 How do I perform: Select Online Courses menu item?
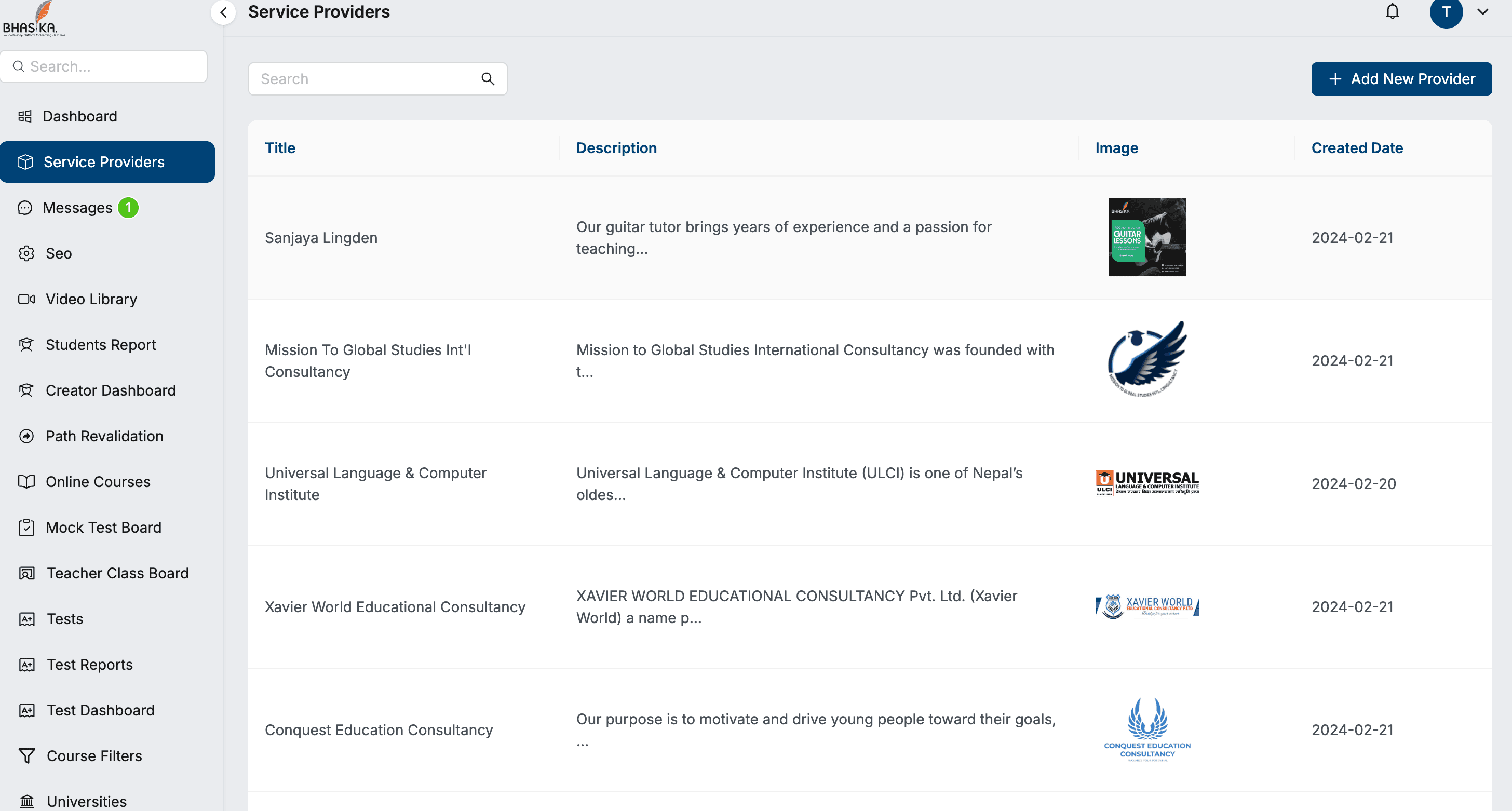pyautogui.click(x=98, y=482)
